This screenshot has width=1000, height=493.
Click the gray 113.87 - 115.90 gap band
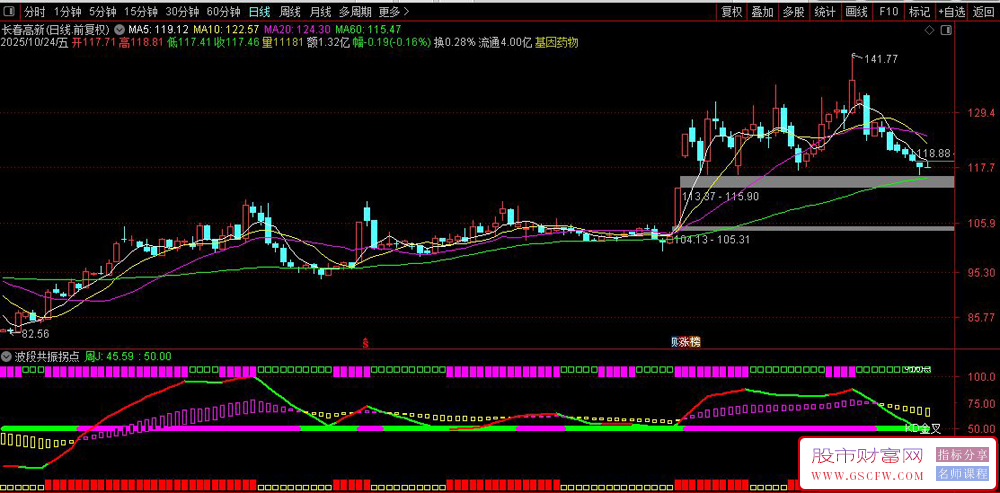coord(815,181)
